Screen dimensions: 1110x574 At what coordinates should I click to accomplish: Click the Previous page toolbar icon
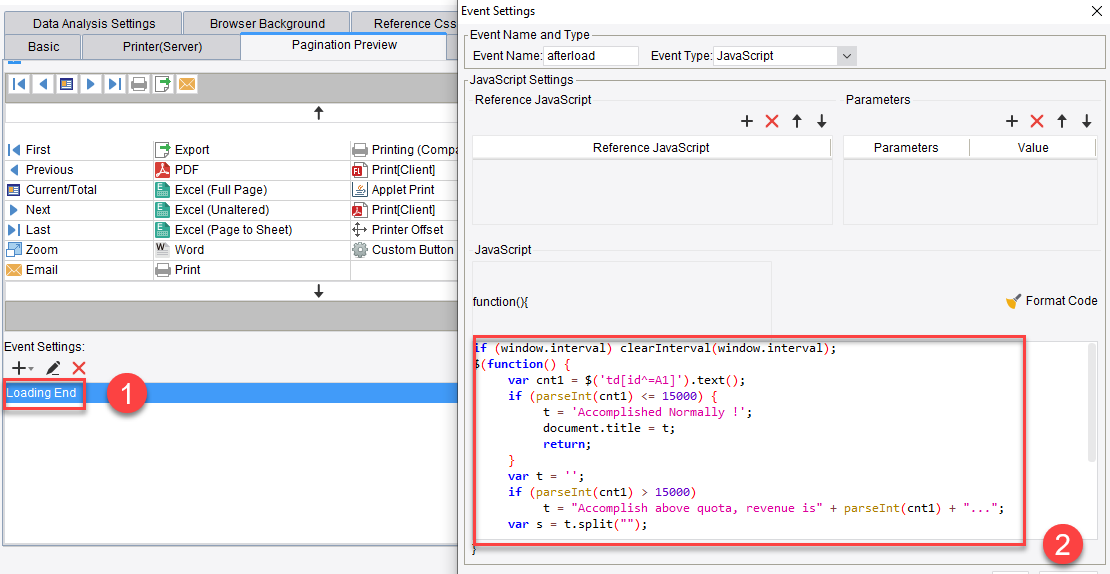click(43, 84)
